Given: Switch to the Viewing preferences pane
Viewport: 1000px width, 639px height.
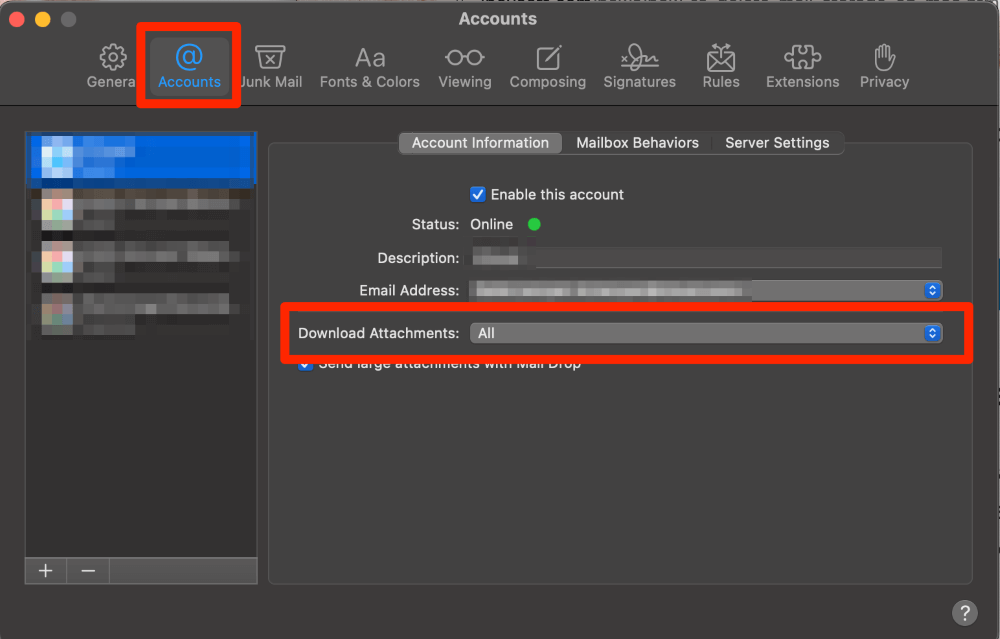Looking at the screenshot, I should click(465, 67).
